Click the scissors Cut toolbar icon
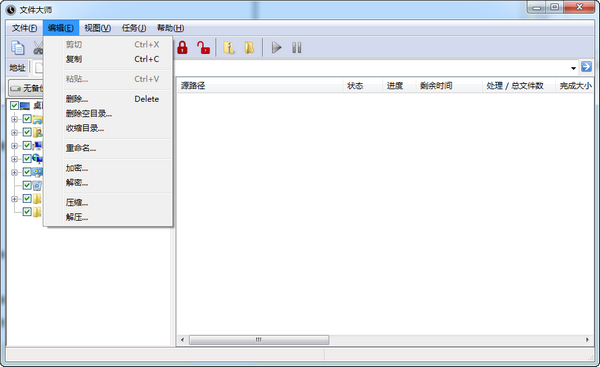The image size is (600, 367). click(38, 48)
